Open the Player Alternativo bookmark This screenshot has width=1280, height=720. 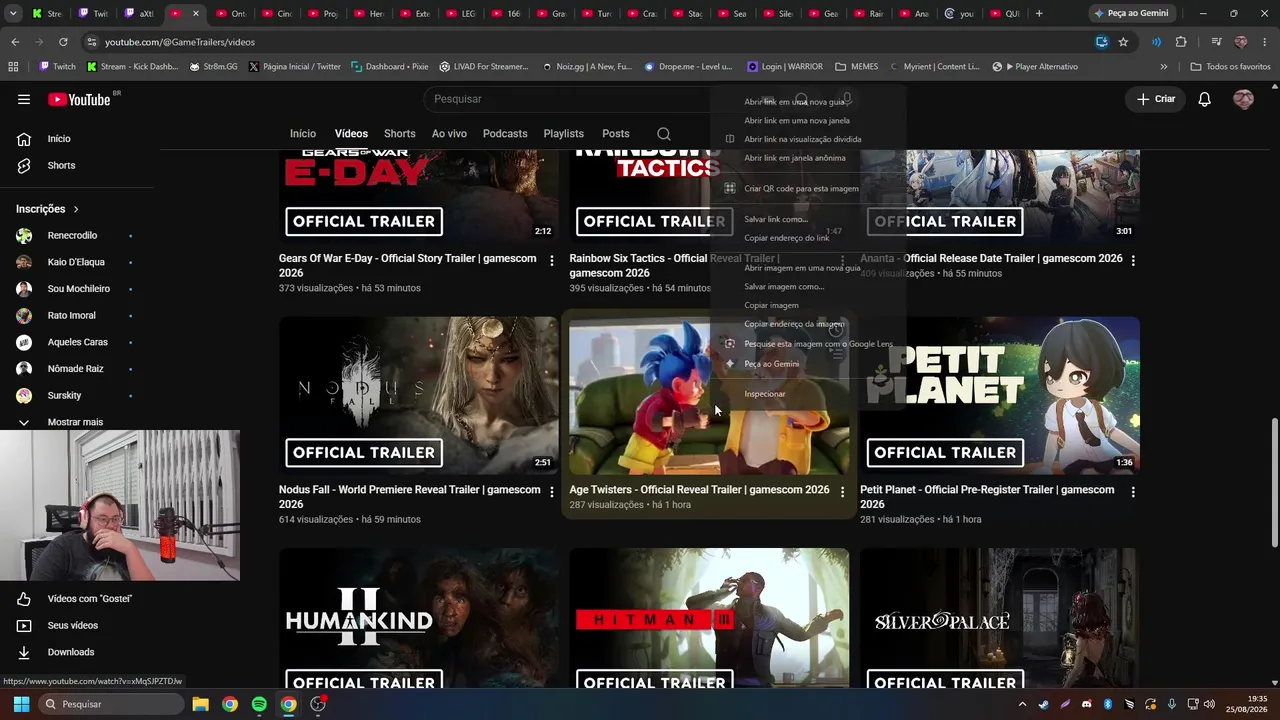click(1035, 67)
